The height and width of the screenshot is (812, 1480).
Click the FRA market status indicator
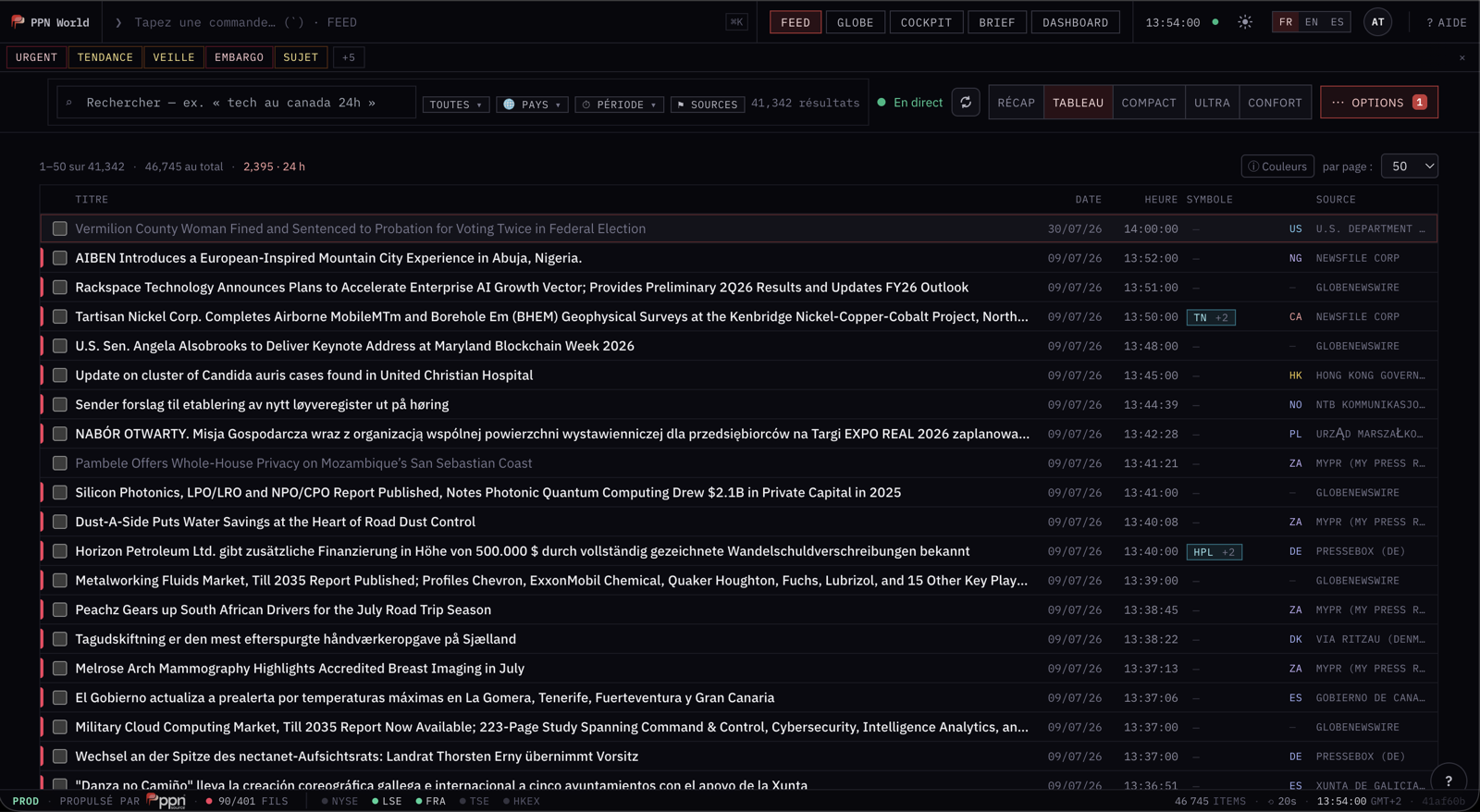tap(430, 801)
